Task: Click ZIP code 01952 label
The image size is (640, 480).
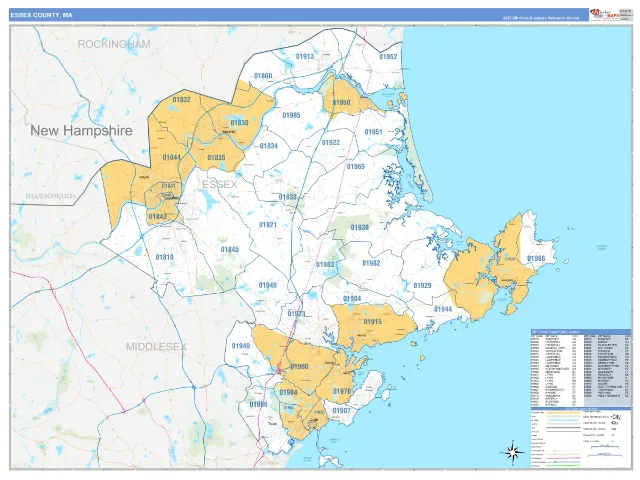Action: pyautogui.click(x=388, y=56)
